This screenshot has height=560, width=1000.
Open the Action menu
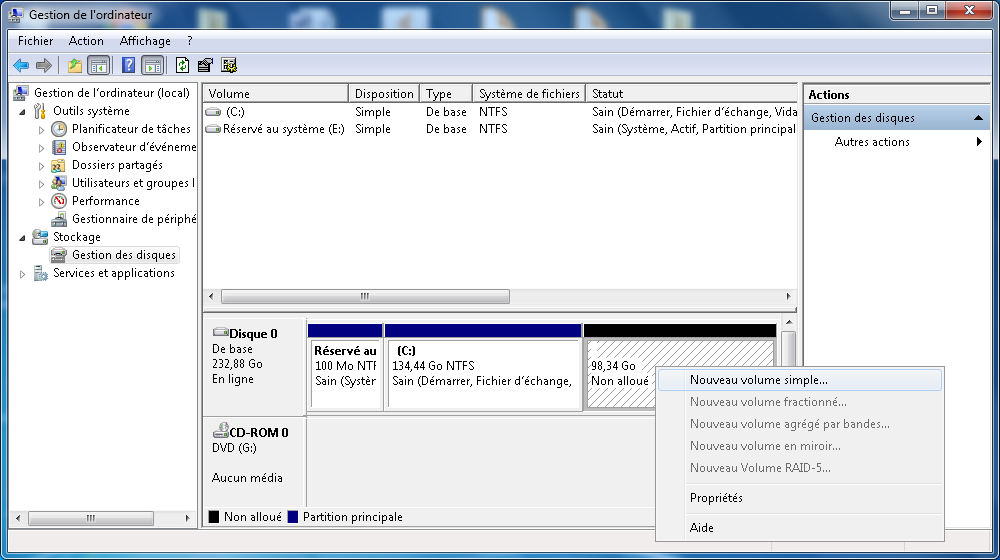(86, 41)
